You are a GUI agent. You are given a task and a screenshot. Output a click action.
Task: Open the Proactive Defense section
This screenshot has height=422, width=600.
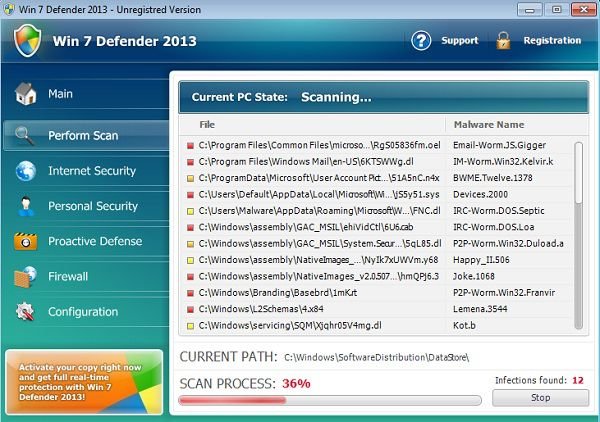point(86,241)
